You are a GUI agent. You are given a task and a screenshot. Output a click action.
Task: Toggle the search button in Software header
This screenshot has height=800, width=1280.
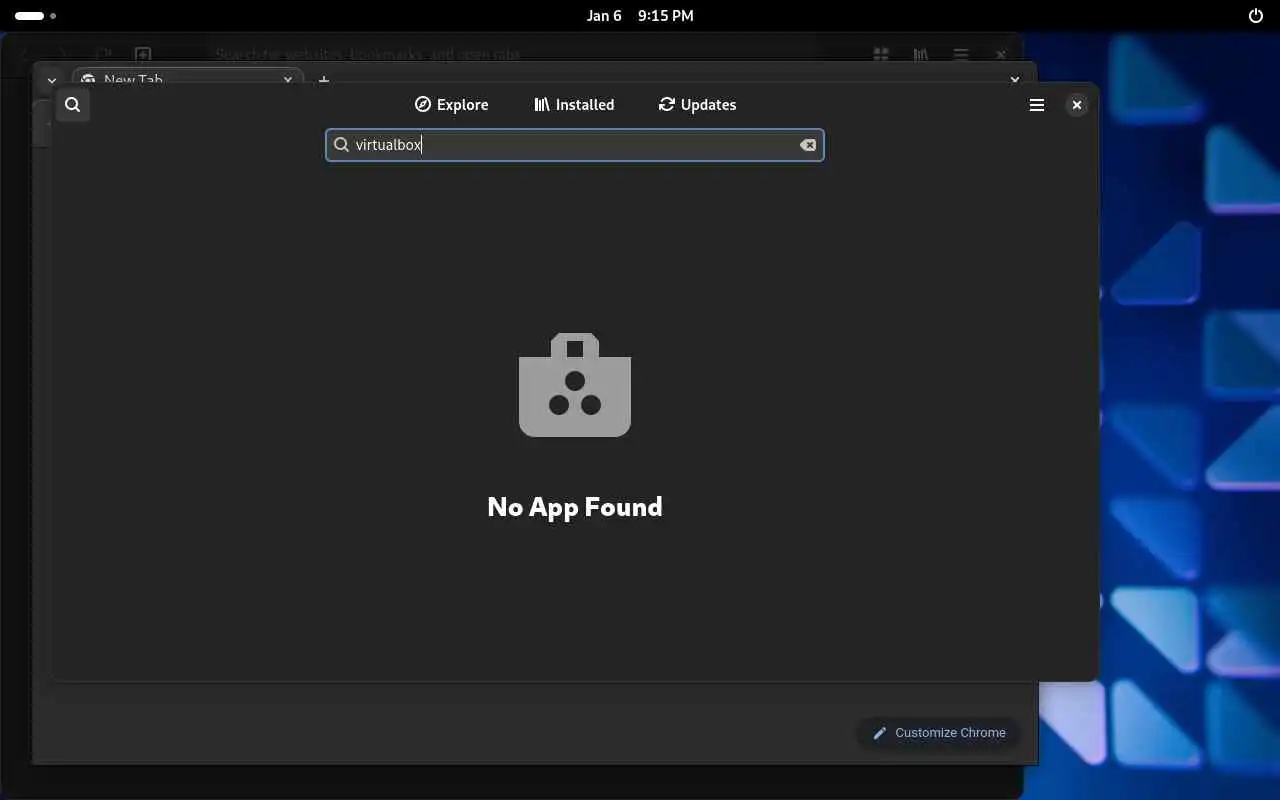pyautogui.click(x=72, y=105)
